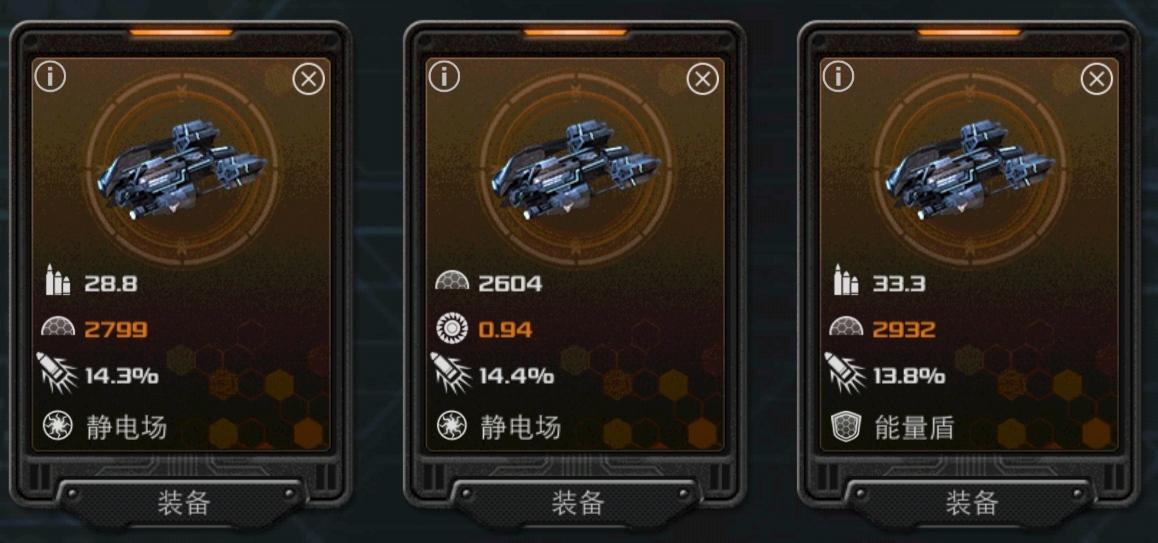Viewport: 1158px width, 543px height.
Task: Click the 静电场 icon on the middle card
Action: pyautogui.click(x=451, y=426)
